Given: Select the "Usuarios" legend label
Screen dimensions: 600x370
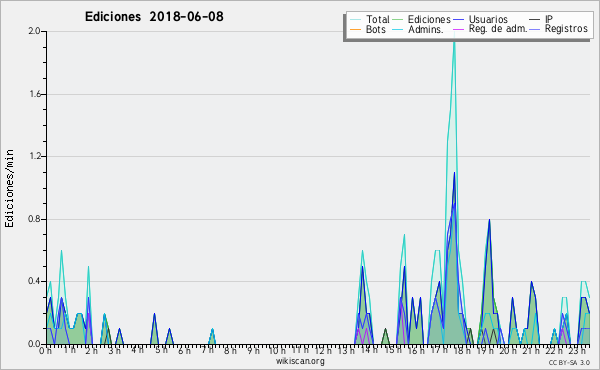Looking at the screenshot, I should coord(488,19).
